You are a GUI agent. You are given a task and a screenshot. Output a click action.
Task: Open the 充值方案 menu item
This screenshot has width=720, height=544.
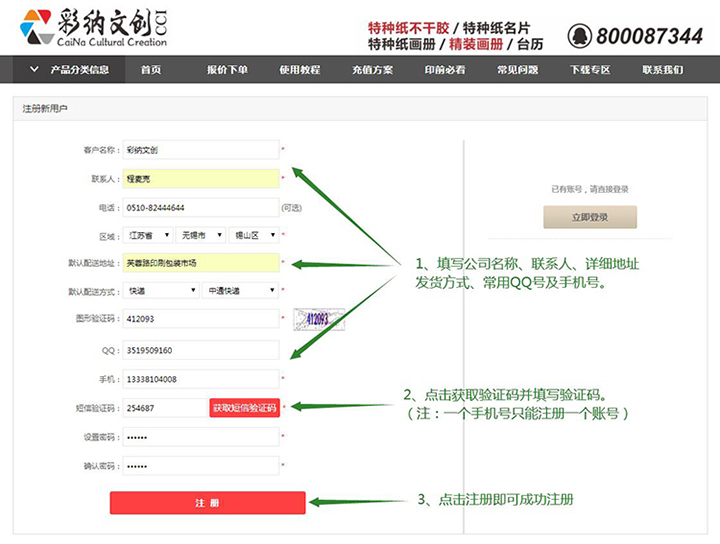tap(372, 70)
